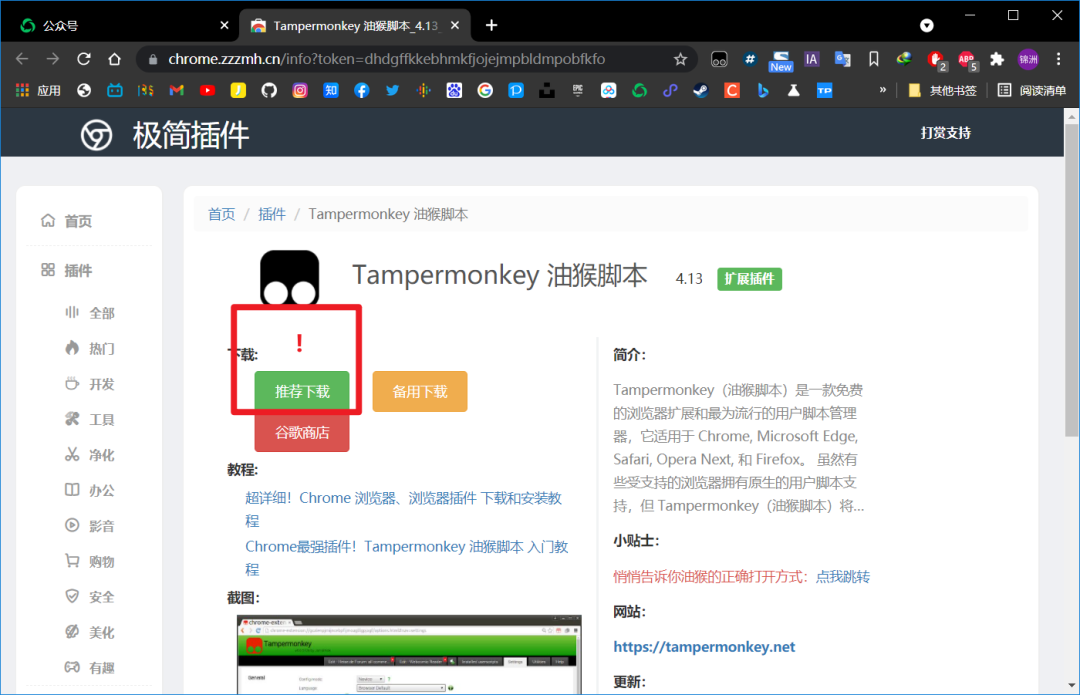Image resolution: width=1080 pixels, height=695 pixels.
Task: Click the purple IA extension icon
Action: coord(811,59)
